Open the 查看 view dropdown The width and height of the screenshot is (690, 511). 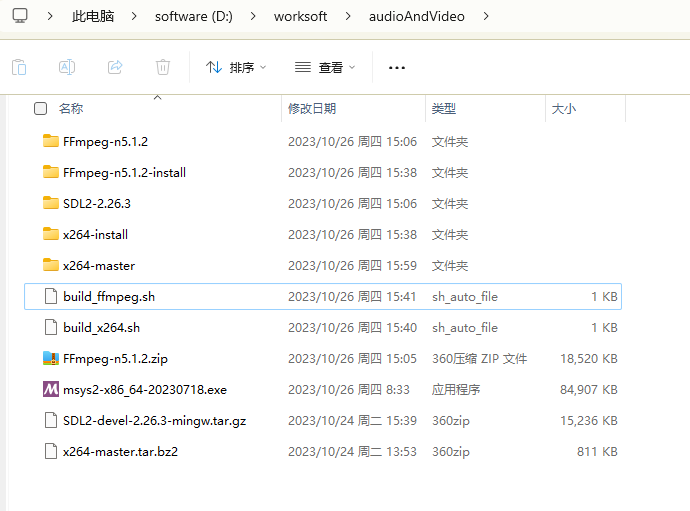point(325,67)
